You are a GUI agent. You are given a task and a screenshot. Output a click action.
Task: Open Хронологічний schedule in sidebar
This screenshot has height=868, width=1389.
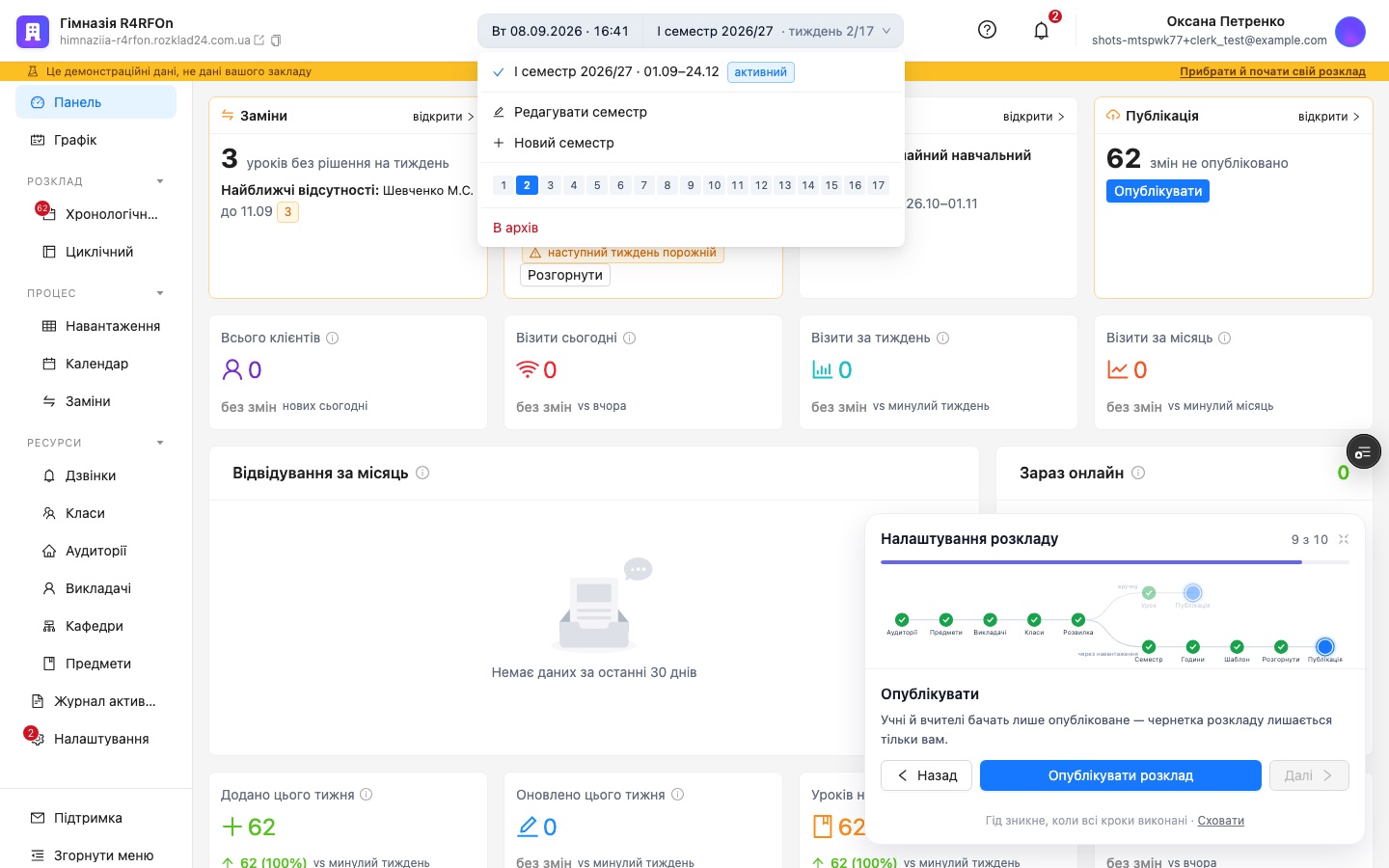point(96,214)
